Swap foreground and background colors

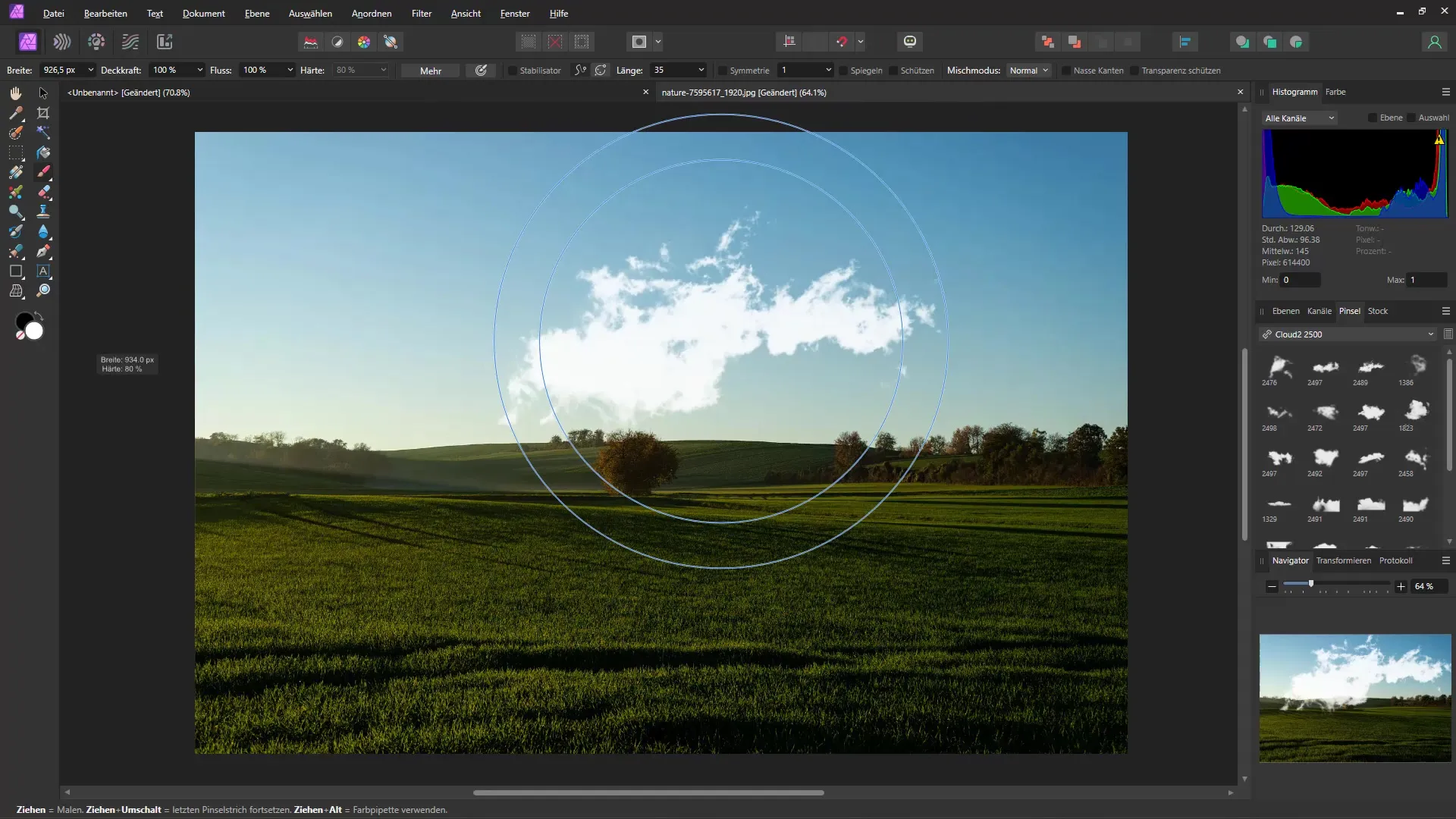[x=39, y=315]
